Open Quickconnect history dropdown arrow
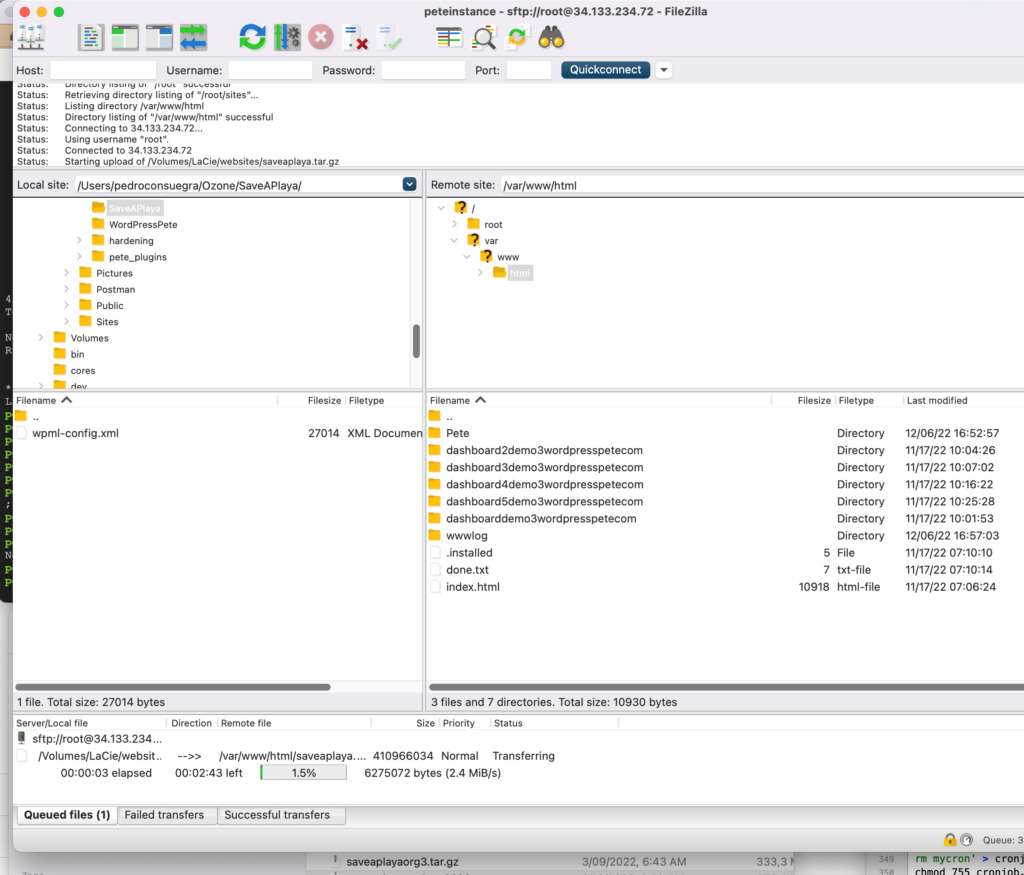Viewport: 1024px width, 875px height. [x=664, y=70]
